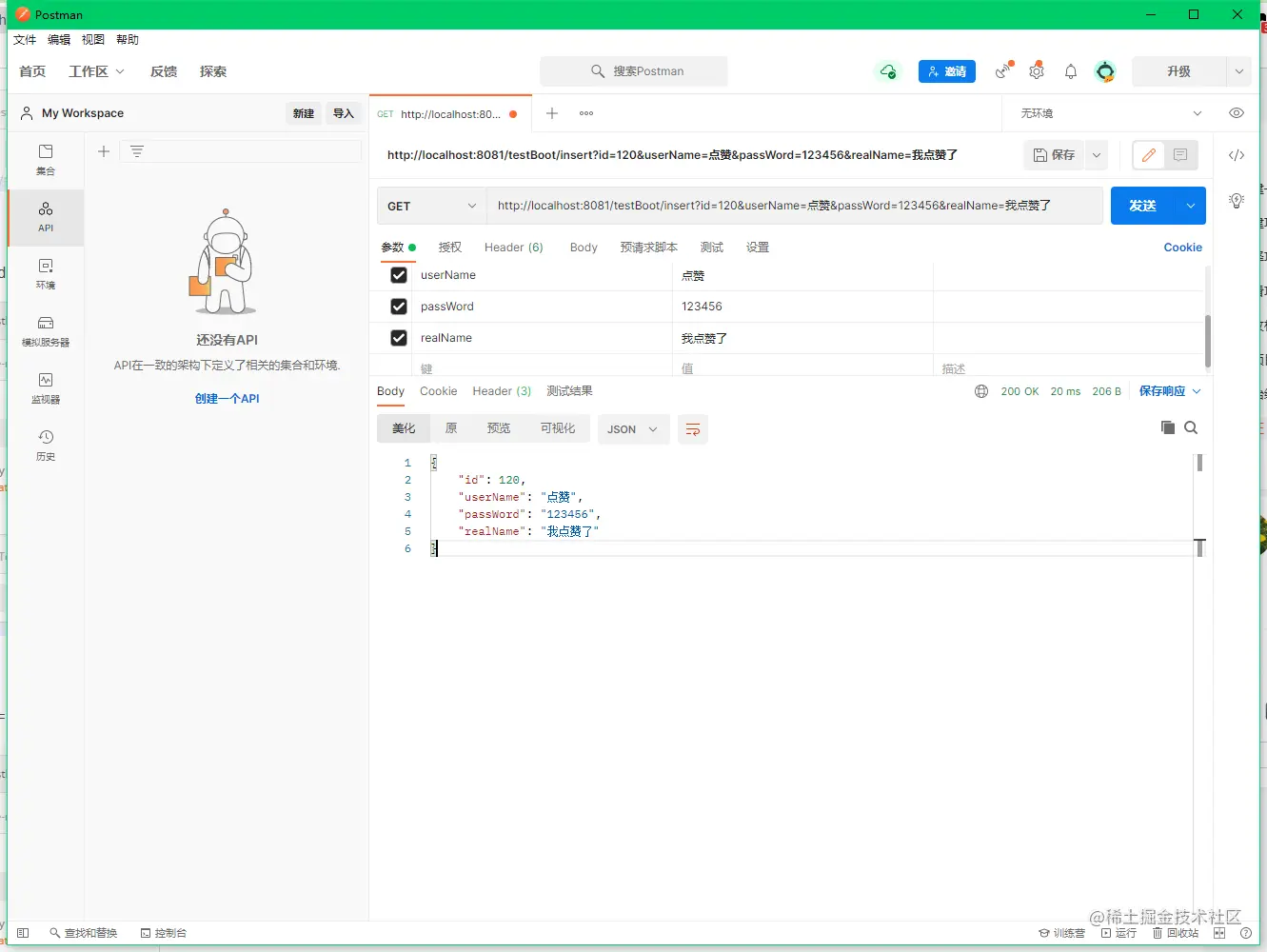Click the filter icon in sidebar search
The height and width of the screenshot is (952, 1267).
pyautogui.click(x=137, y=151)
